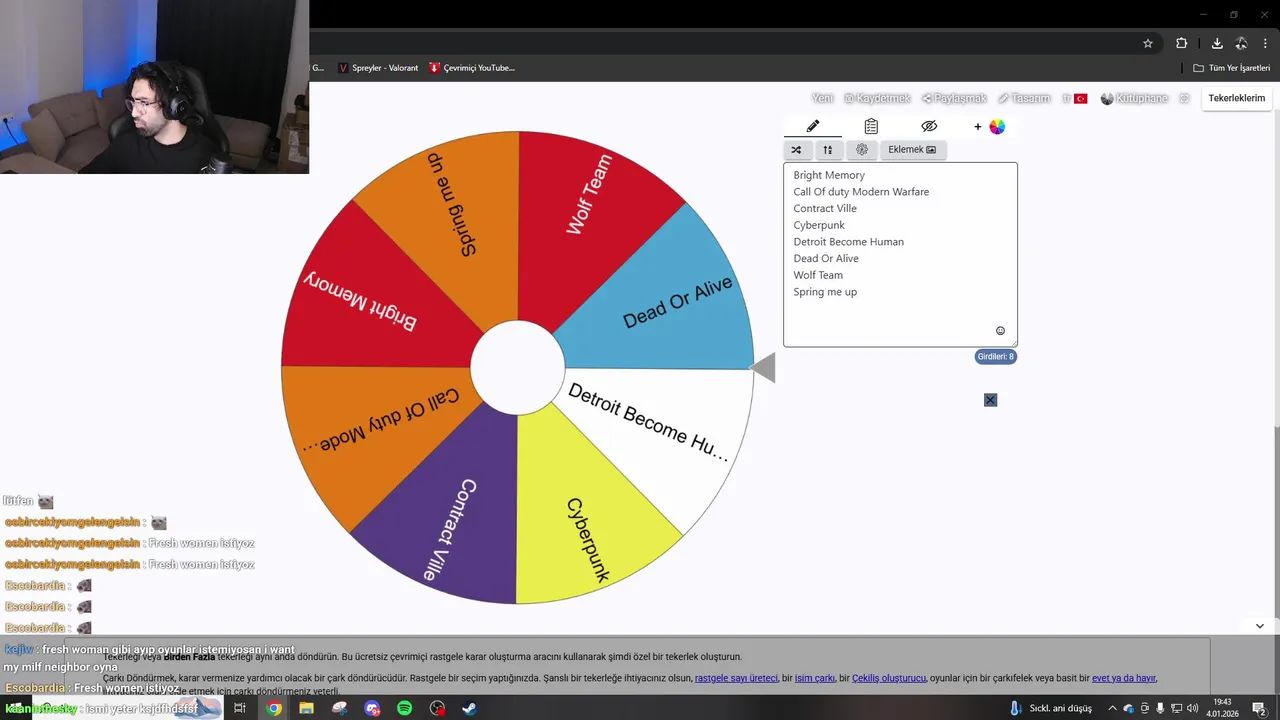The image size is (1280, 720).
Task: Click the microphone tray icon
Action: point(1160,708)
